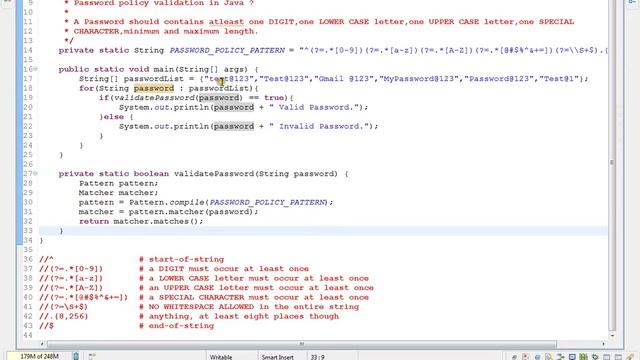
Task: Click the Writable status bar entry
Action: 221,357
